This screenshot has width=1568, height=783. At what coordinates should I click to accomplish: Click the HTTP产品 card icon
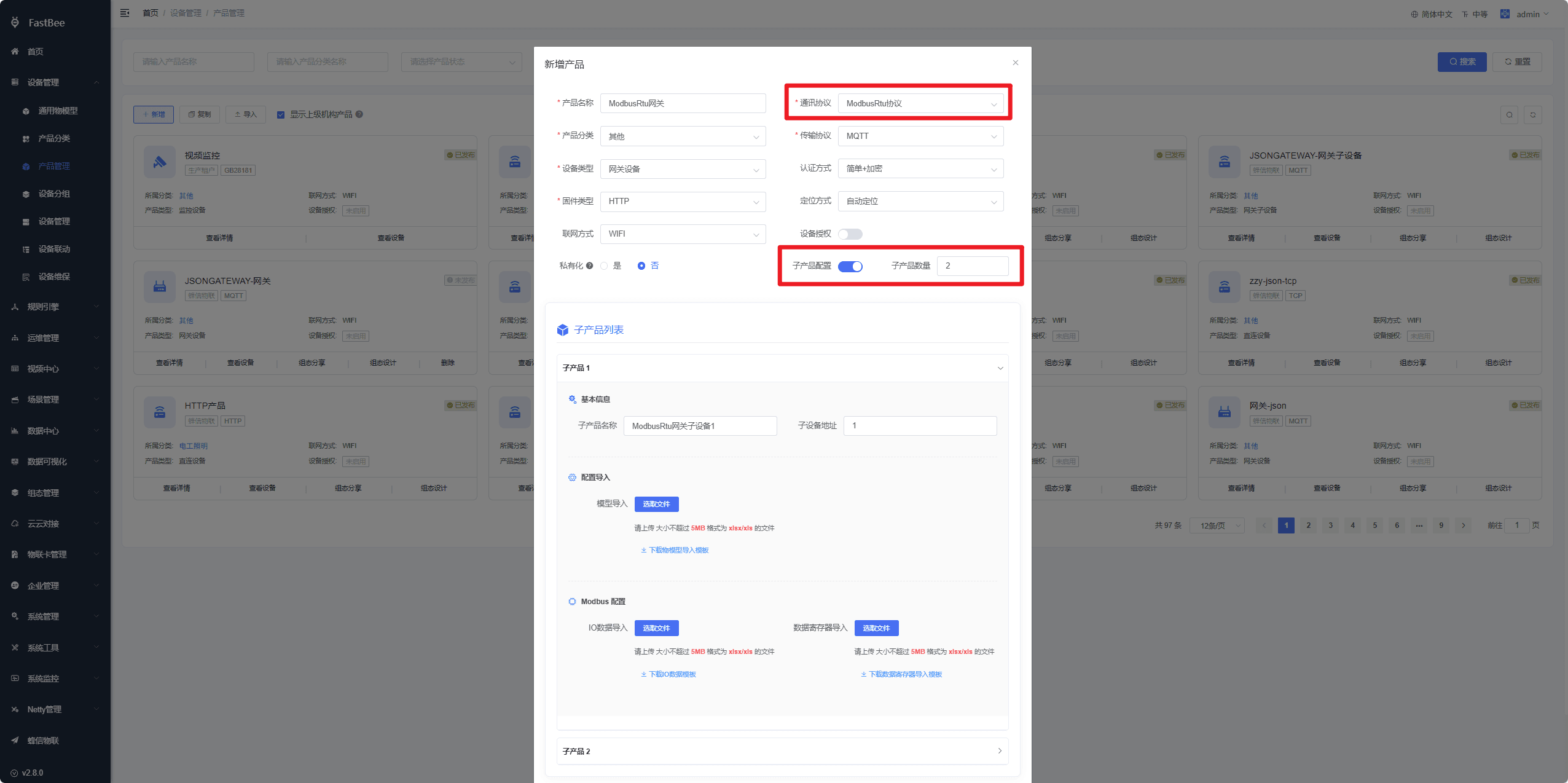point(160,412)
